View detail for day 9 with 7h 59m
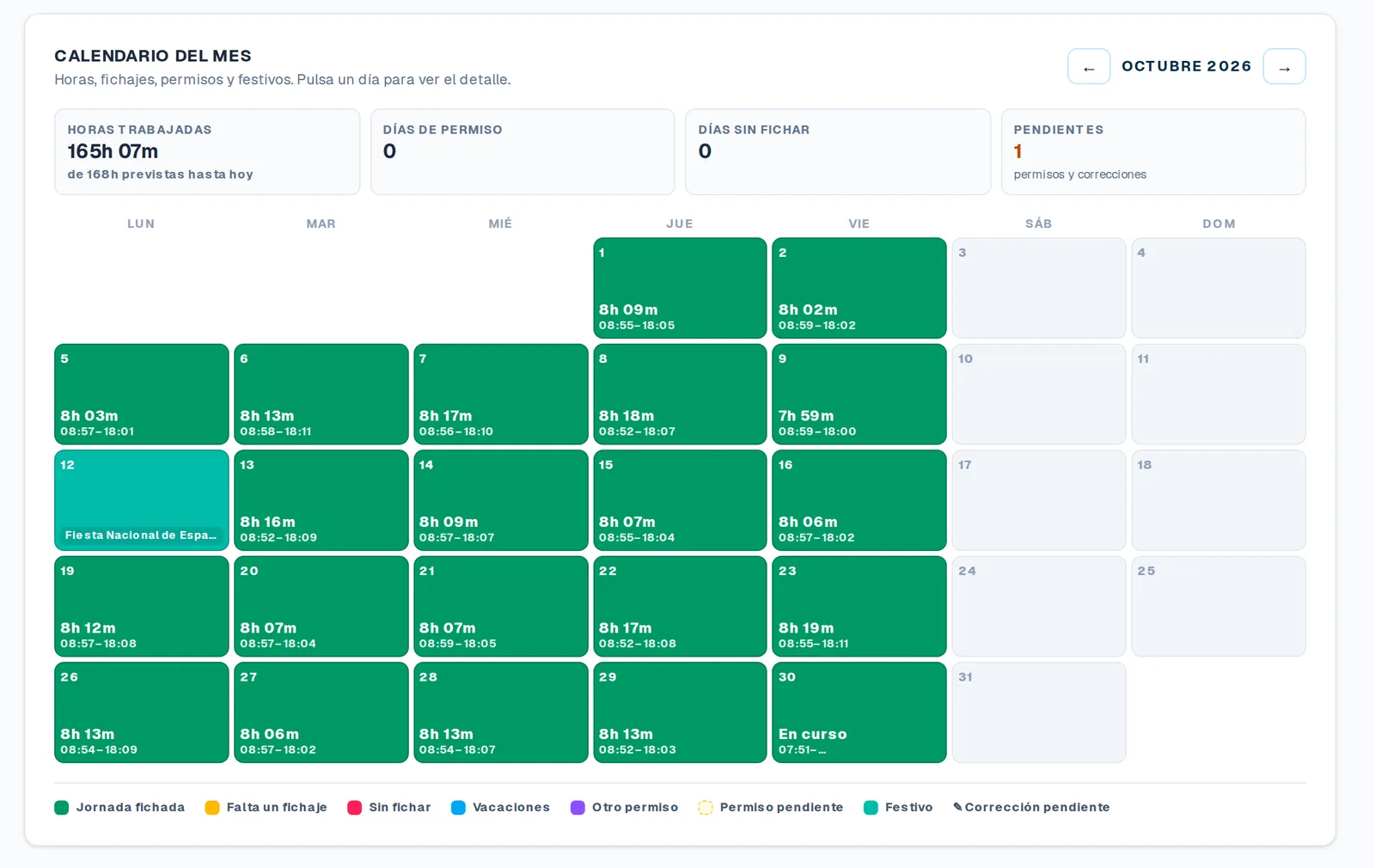The image size is (1375, 868). pyautogui.click(x=859, y=394)
